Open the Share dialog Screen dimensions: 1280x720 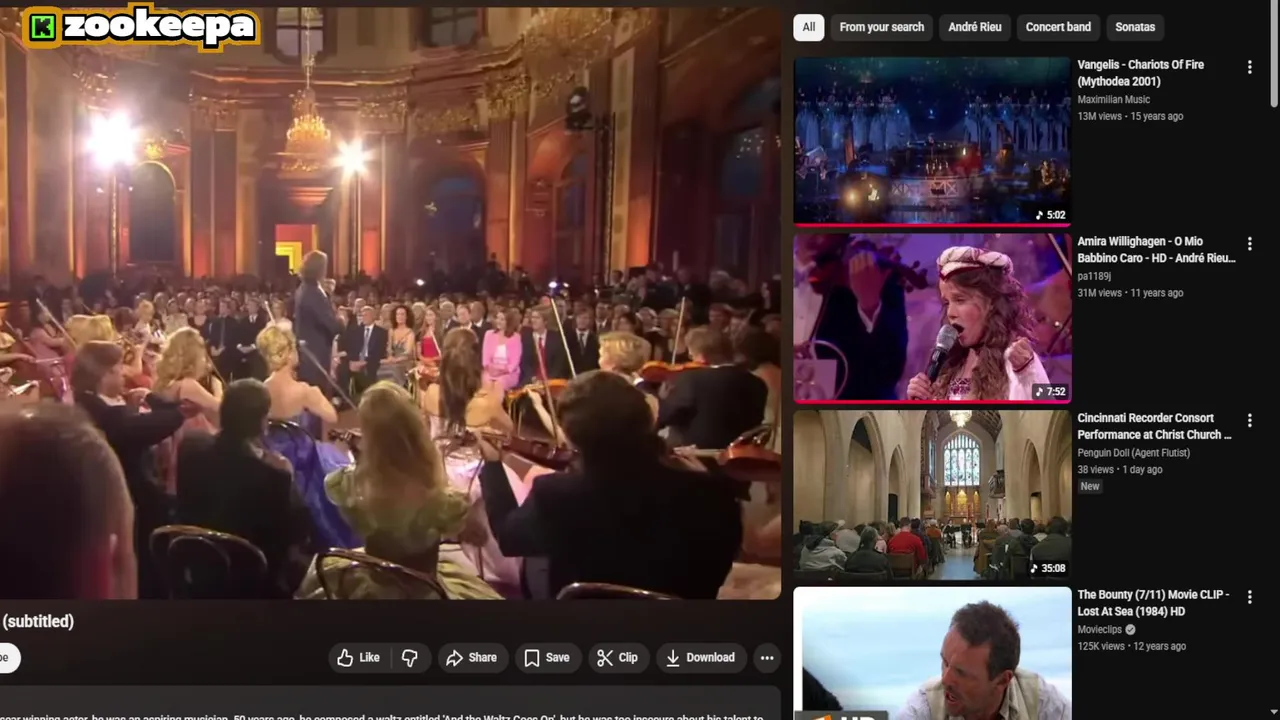point(471,657)
